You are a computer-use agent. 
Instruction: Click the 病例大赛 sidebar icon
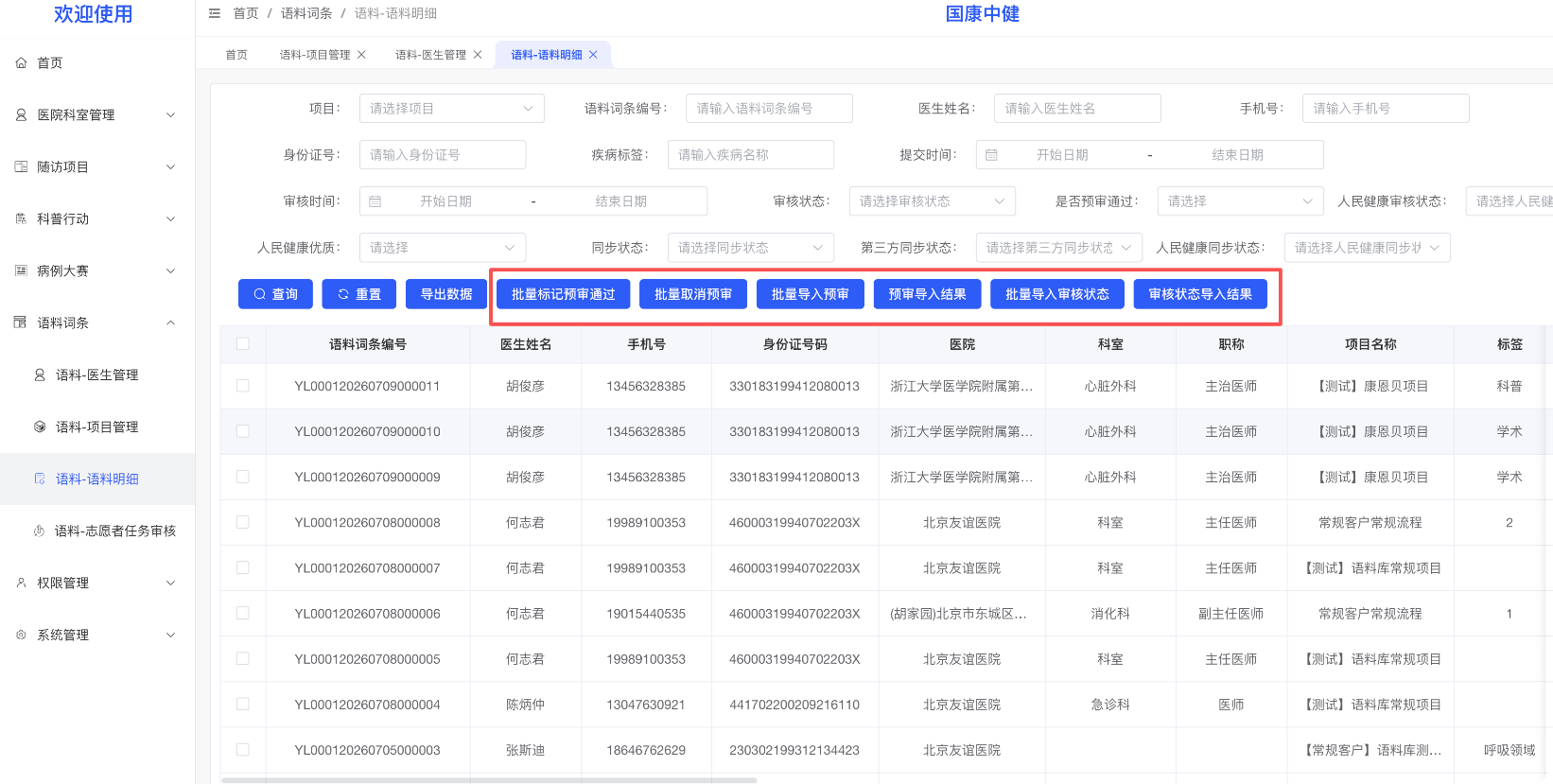(21, 270)
